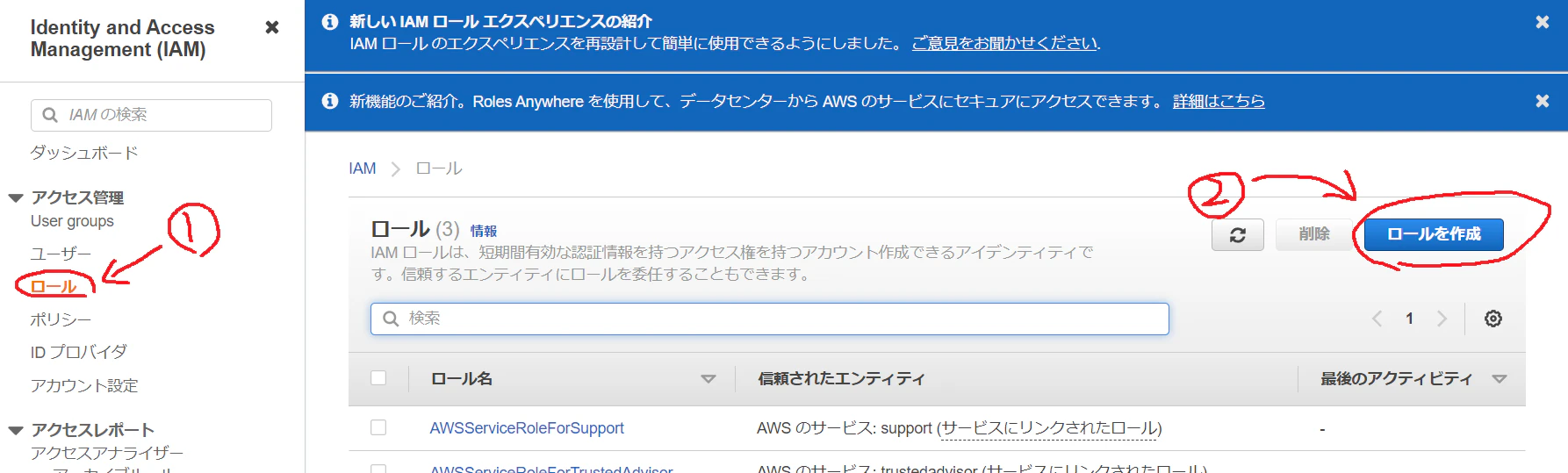Sort by last activity column arrow
The image size is (1568, 473).
(x=1500, y=379)
